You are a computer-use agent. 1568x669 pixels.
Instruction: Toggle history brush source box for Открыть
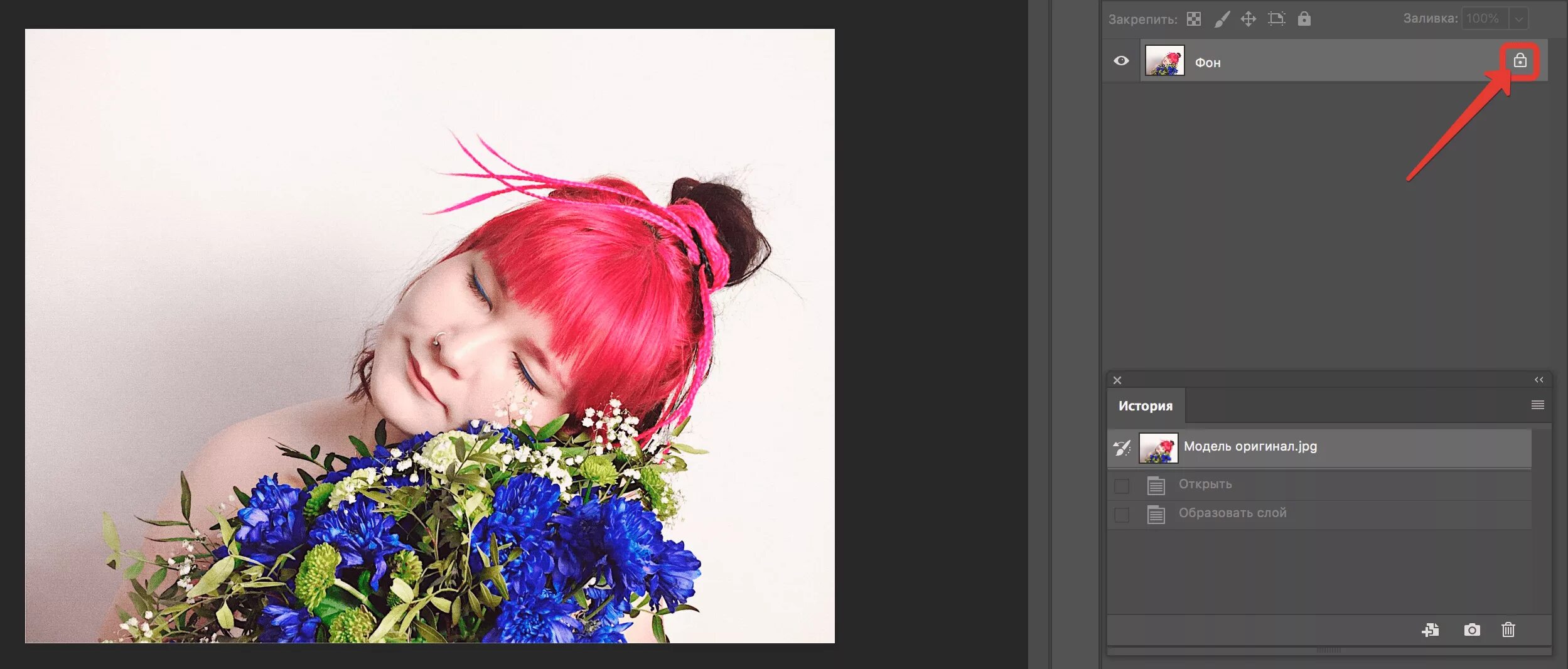(x=1122, y=486)
